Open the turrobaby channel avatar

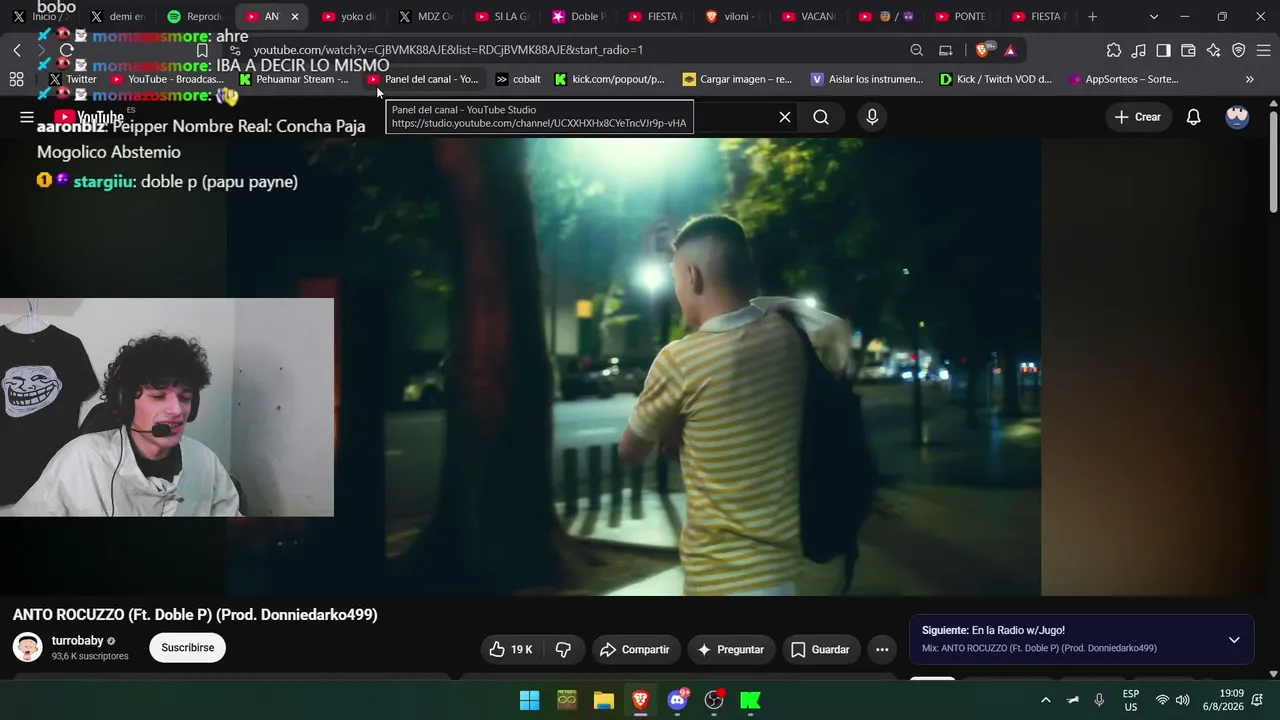pos(28,648)
